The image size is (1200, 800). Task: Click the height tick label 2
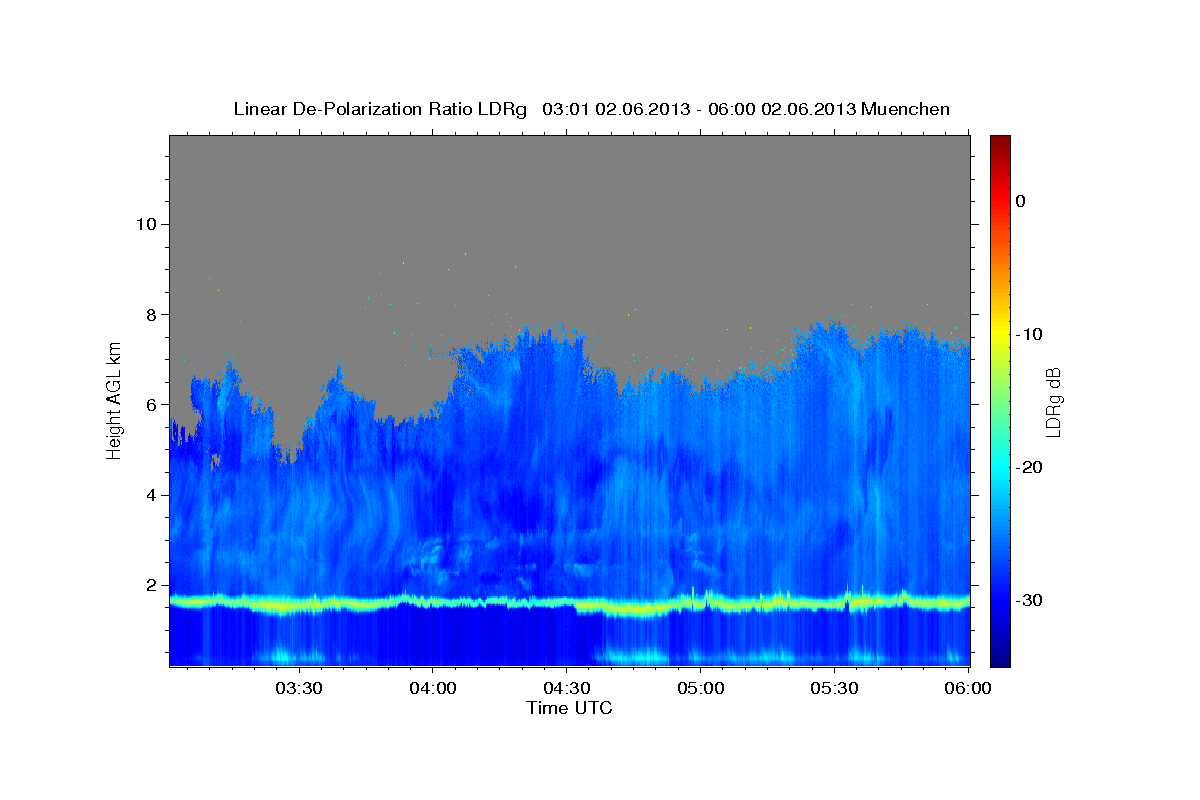149,585
